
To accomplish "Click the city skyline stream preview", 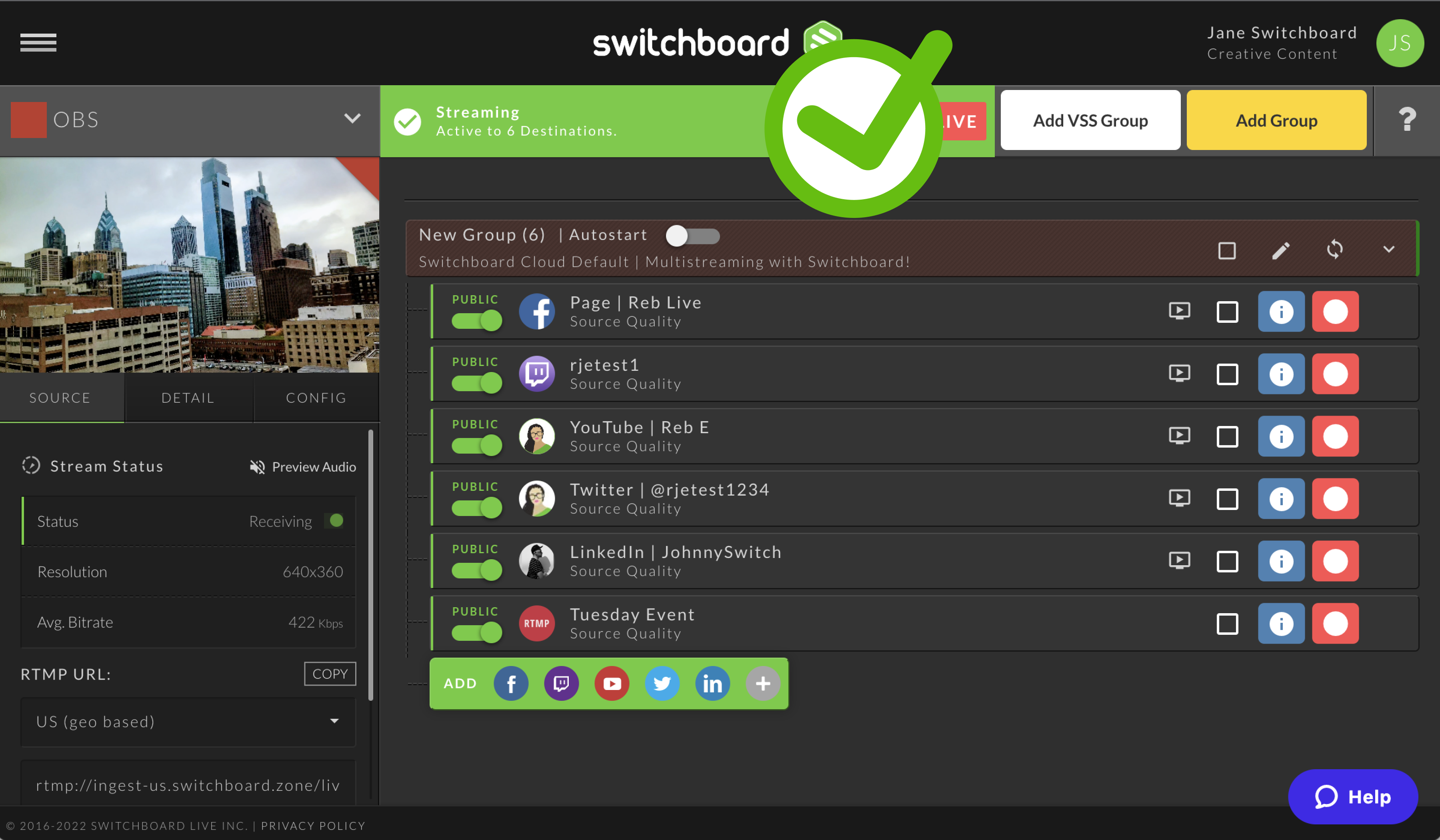I will tap(189, 264).
